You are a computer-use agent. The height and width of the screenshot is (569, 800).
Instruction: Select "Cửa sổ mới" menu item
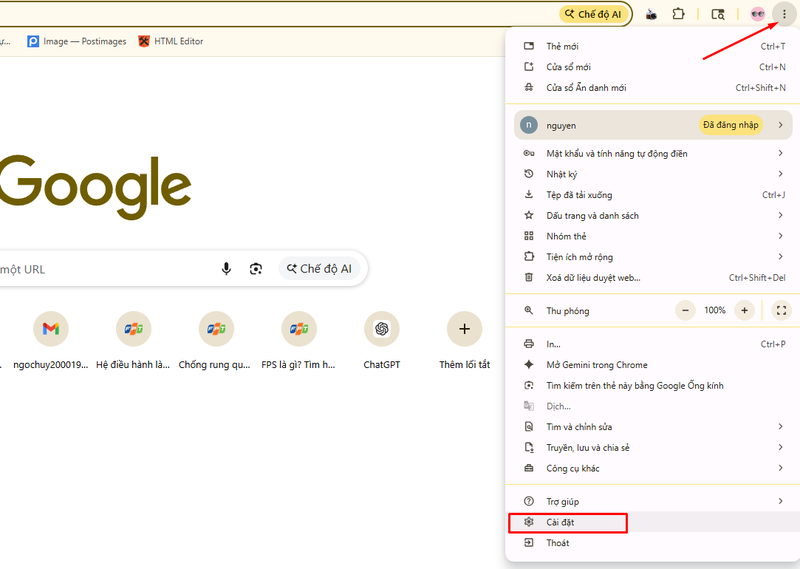652,67
